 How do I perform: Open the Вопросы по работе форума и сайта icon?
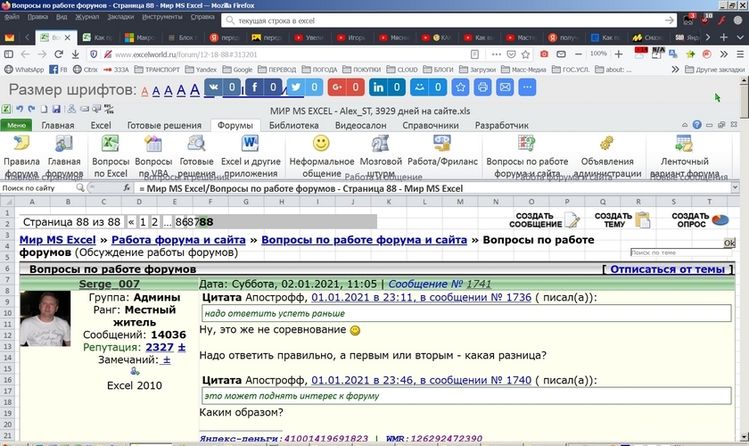pyautogui.click(x=527, y=143)
